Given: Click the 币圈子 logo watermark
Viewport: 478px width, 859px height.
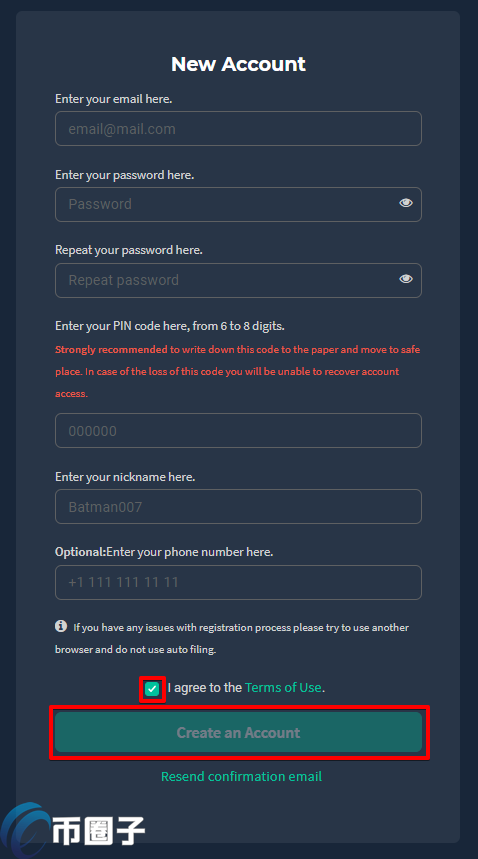Looking at the screenshot, I should click(73, 830).
